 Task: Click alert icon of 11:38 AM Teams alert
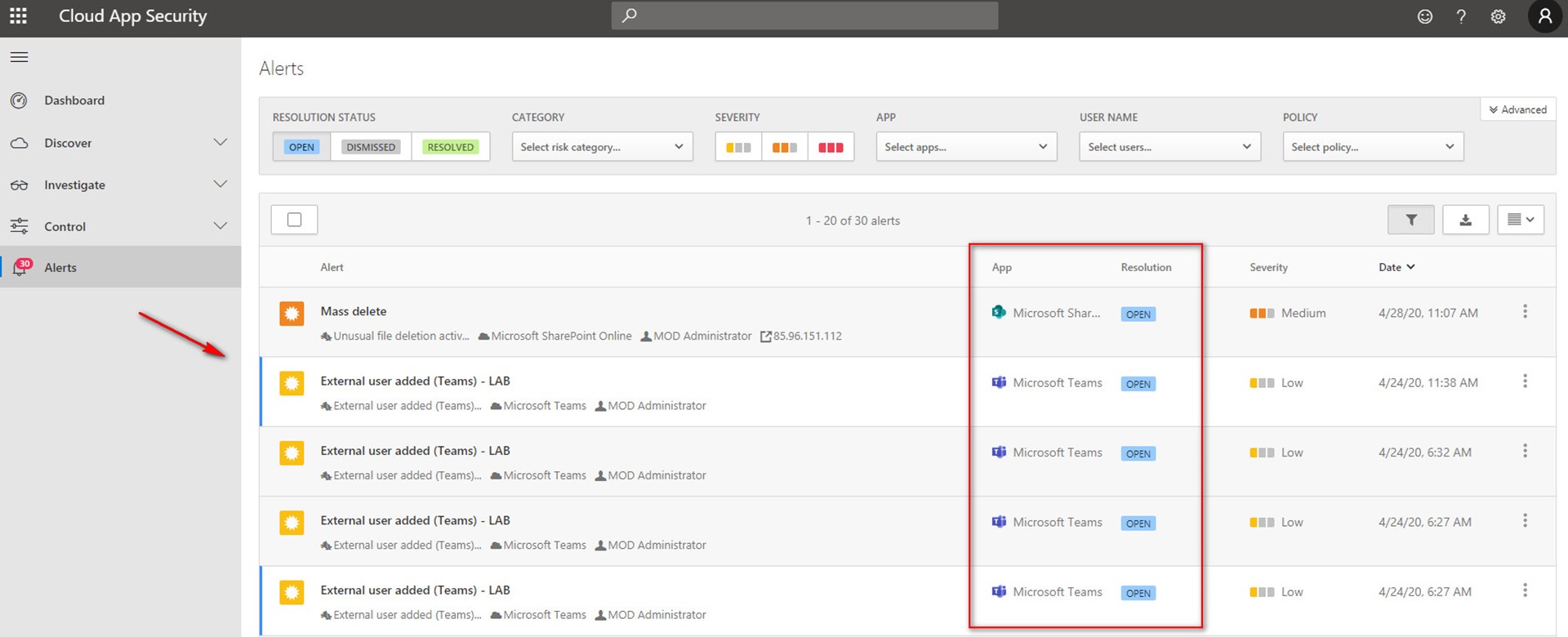292,383
